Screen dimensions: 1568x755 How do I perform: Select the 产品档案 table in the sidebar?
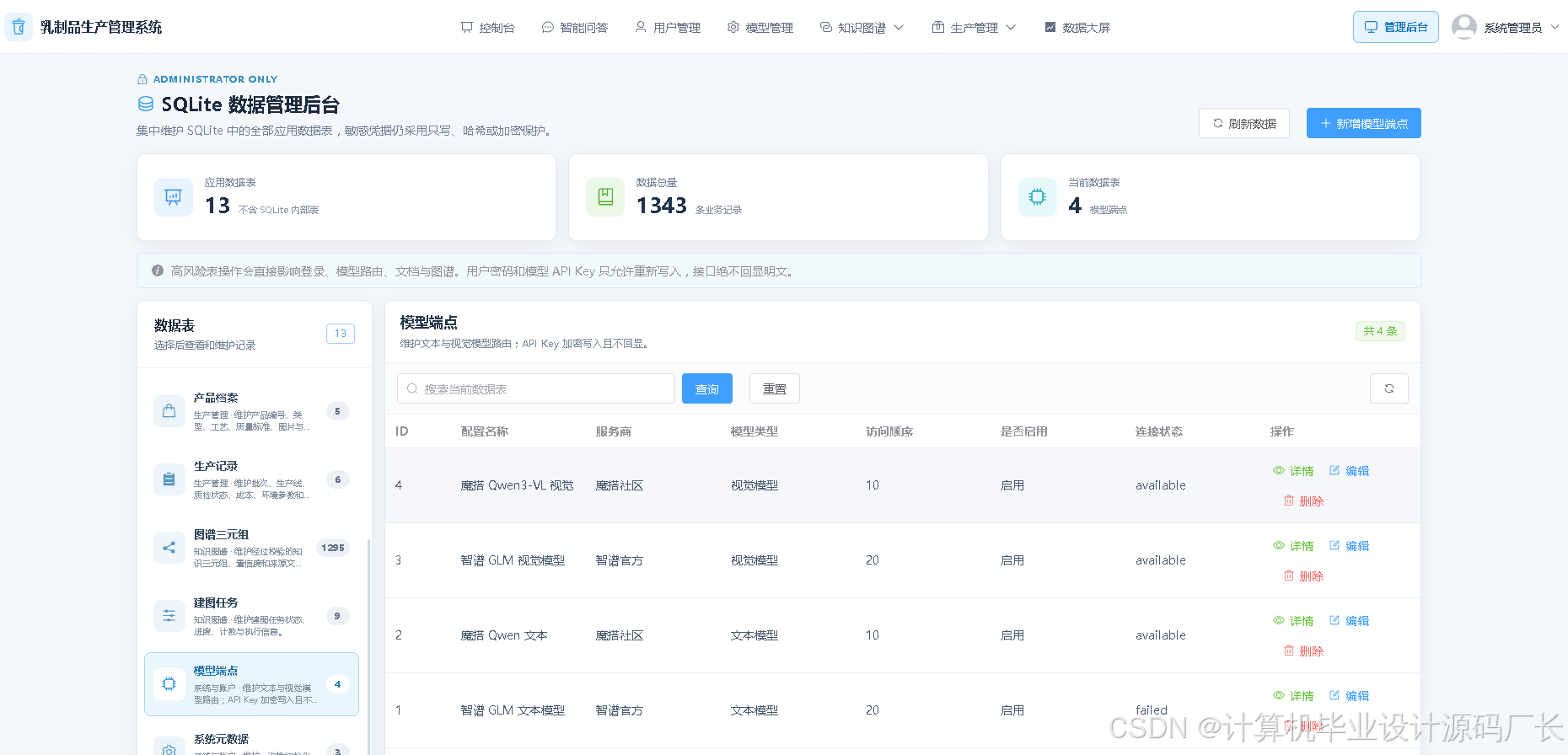click(251, 411)
